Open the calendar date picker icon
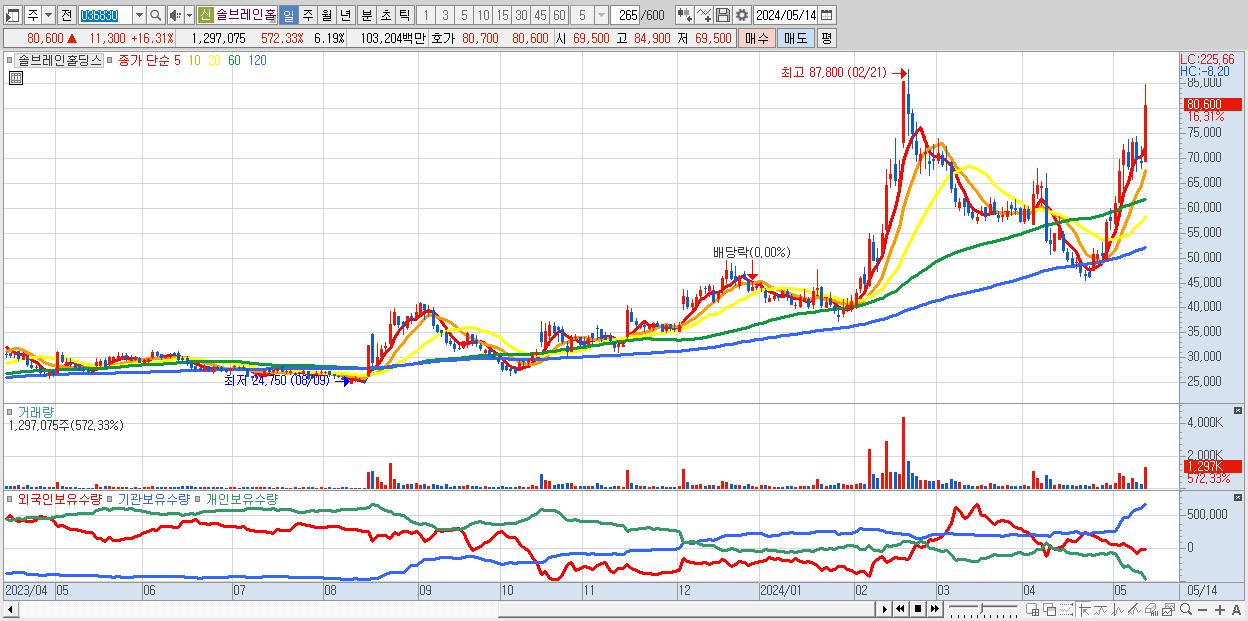The image size is (1248, 621). [826, 15]
